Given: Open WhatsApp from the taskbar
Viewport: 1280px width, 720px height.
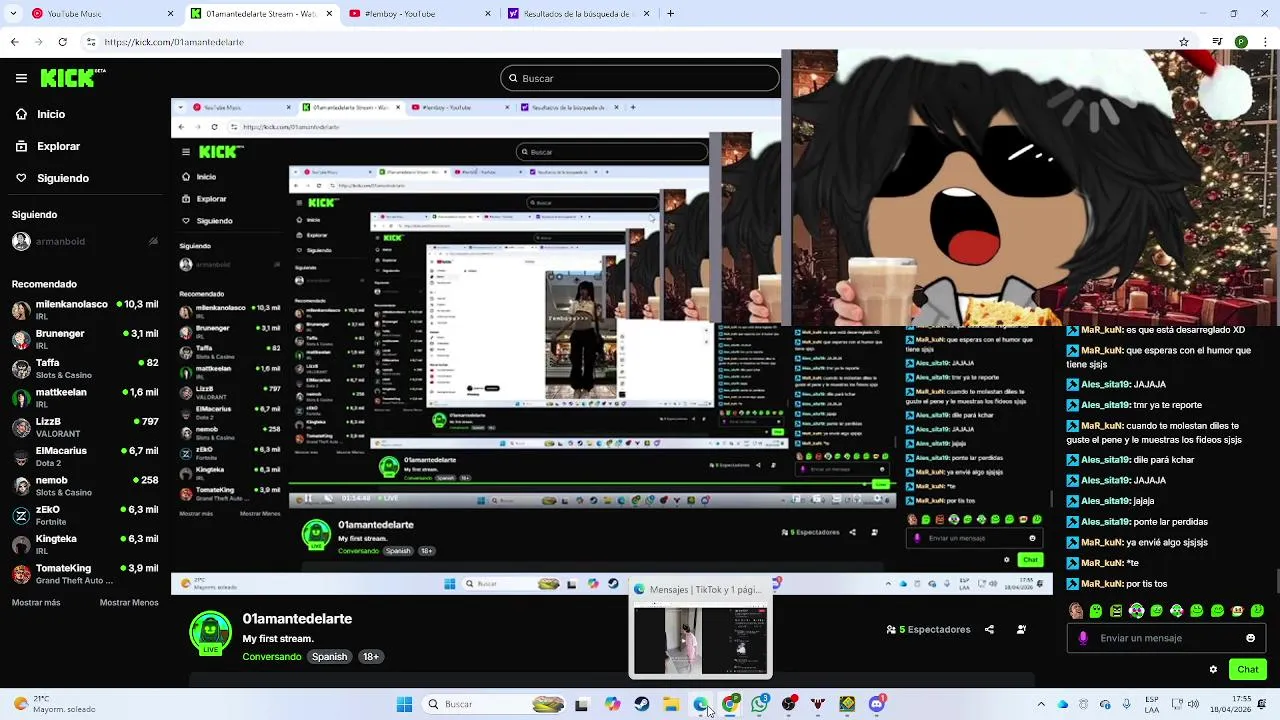Looking at the screenshot, I should [x=760, y=704].
